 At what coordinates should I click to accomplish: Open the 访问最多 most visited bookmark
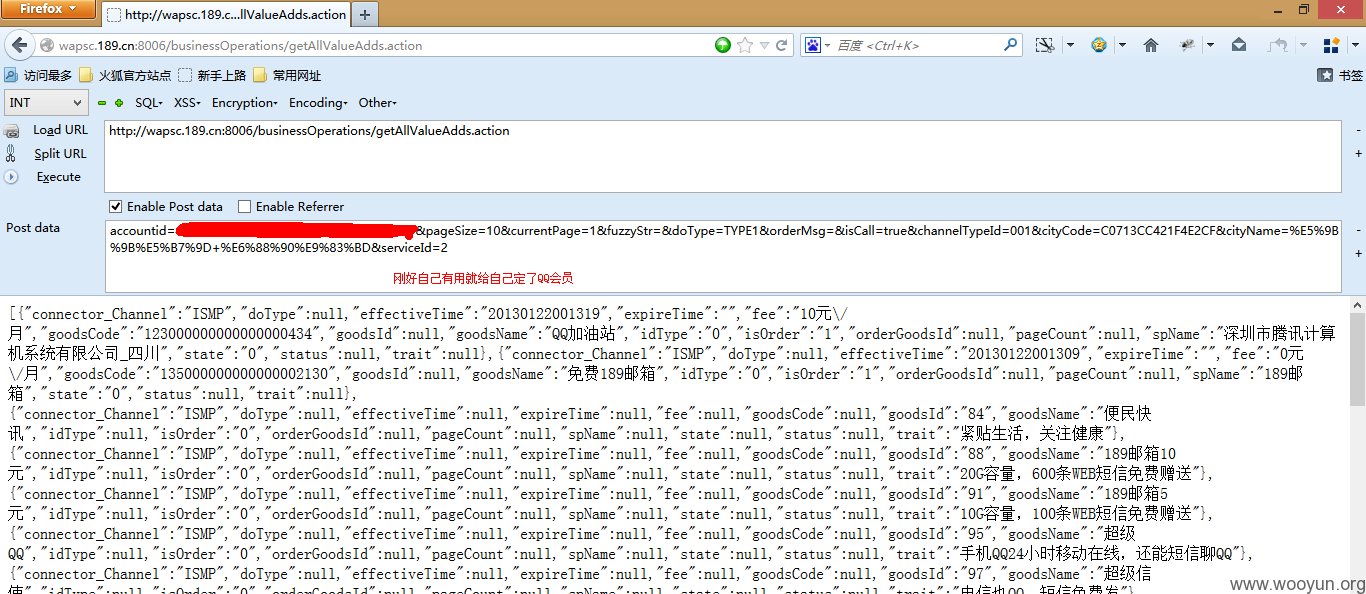point(38,75)
